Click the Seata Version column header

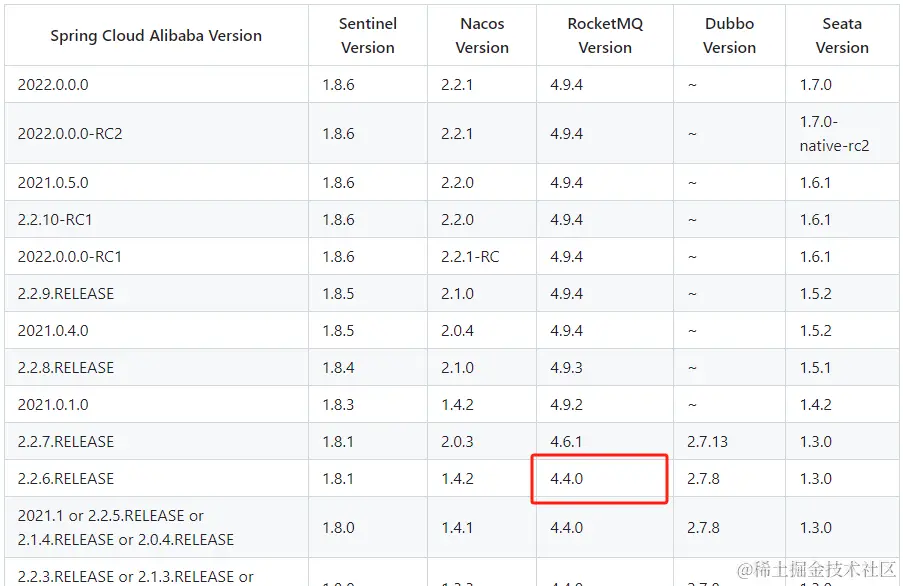842,36
